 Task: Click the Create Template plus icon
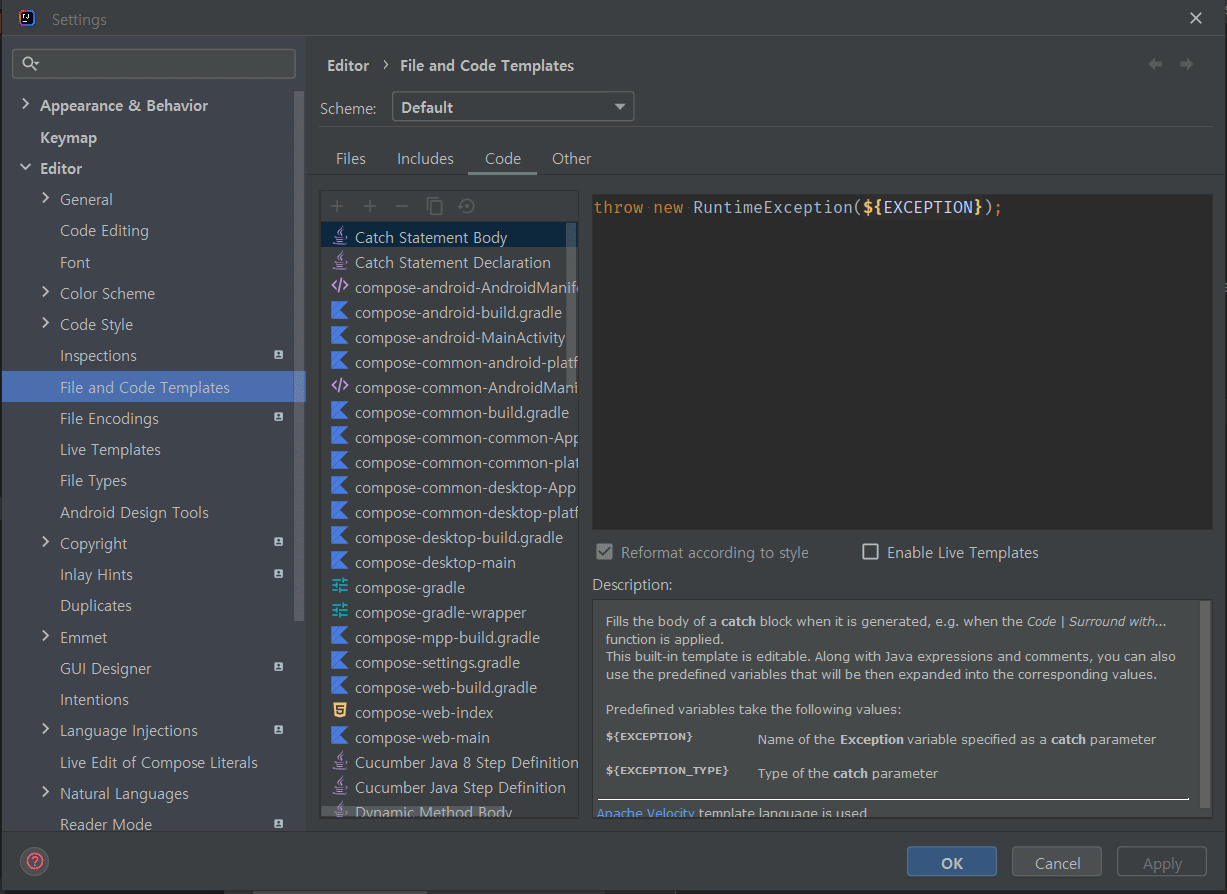click(337, 206)
